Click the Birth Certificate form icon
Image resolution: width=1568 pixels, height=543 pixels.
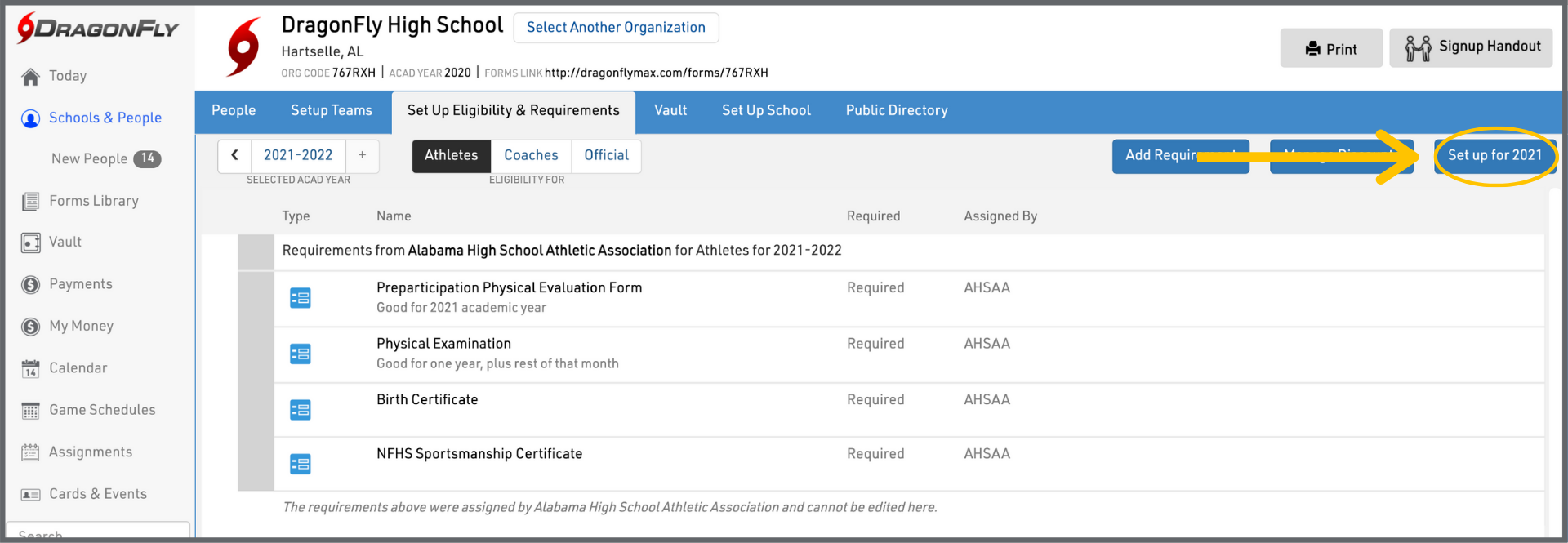tap(300, 410)
